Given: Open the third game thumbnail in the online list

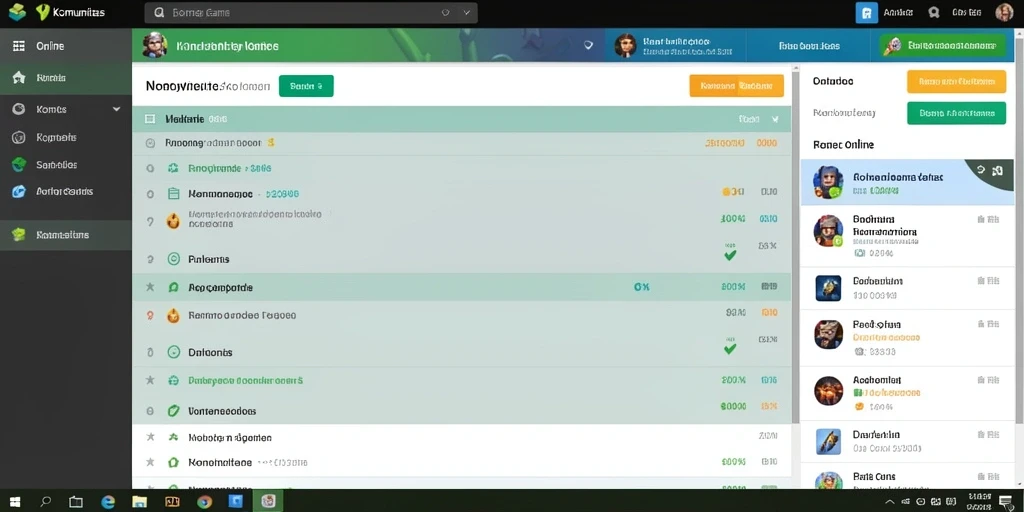Looking at the screenshot, I should pos(828,288).
